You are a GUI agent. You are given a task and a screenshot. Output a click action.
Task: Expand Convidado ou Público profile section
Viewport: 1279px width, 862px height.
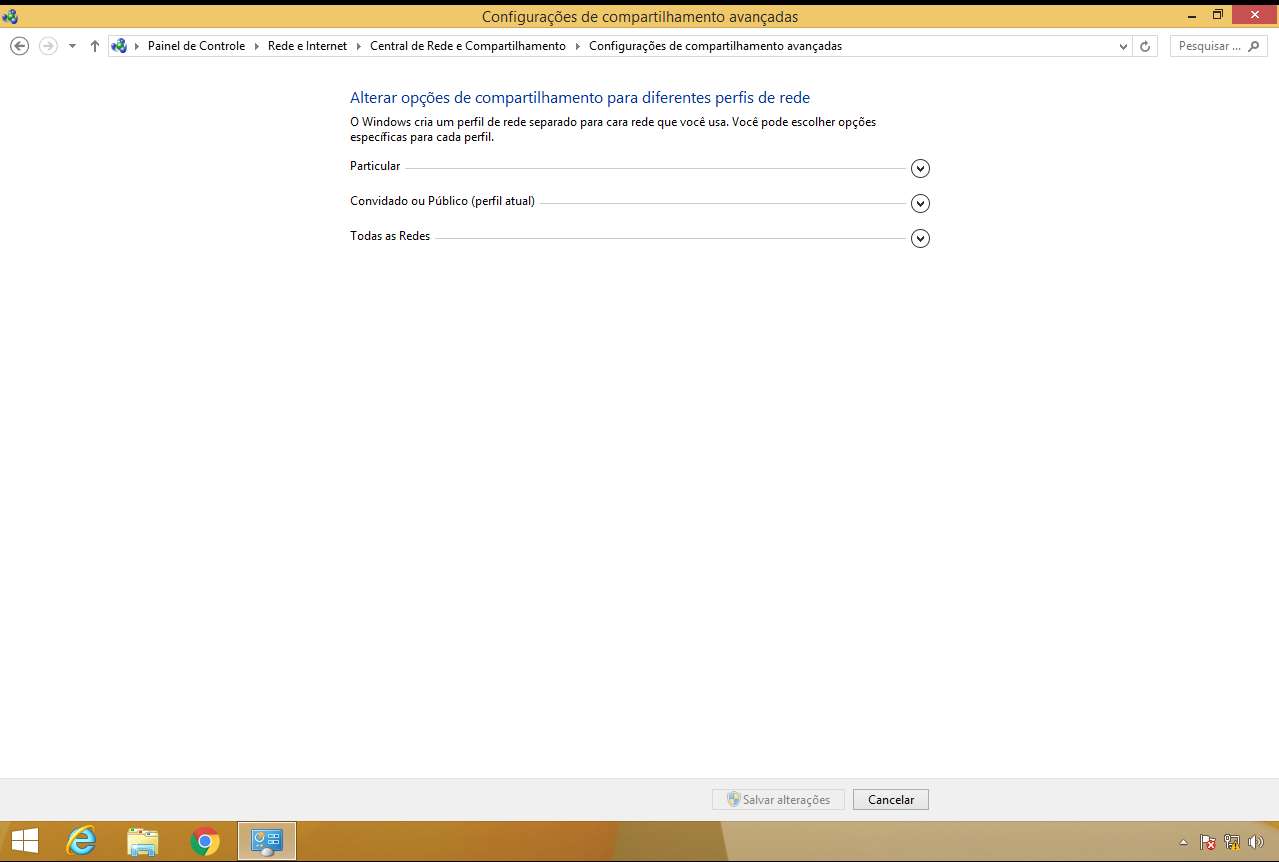(x=921, y=204)
